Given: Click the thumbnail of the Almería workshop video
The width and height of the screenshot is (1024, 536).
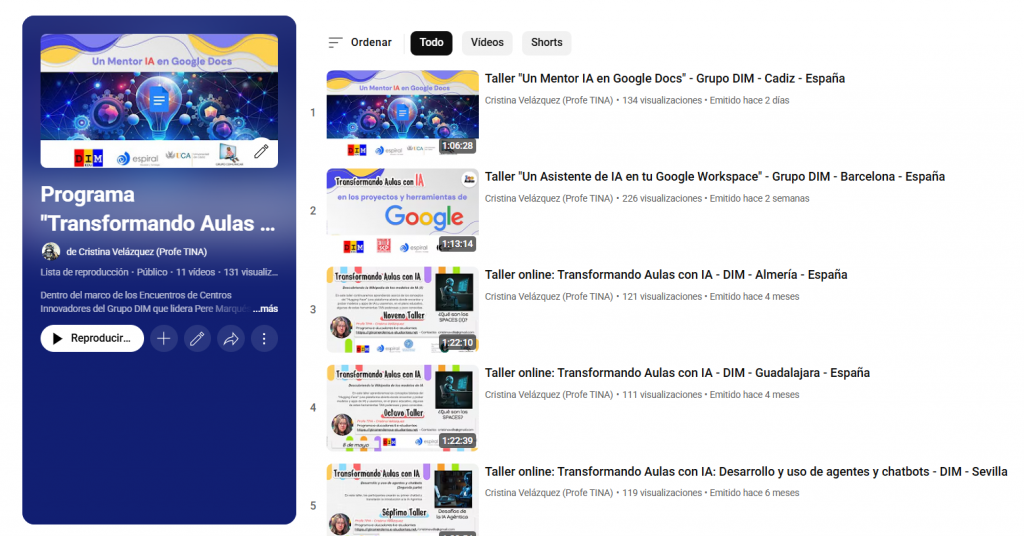Looking at the screenshot, I should (402, 309).
